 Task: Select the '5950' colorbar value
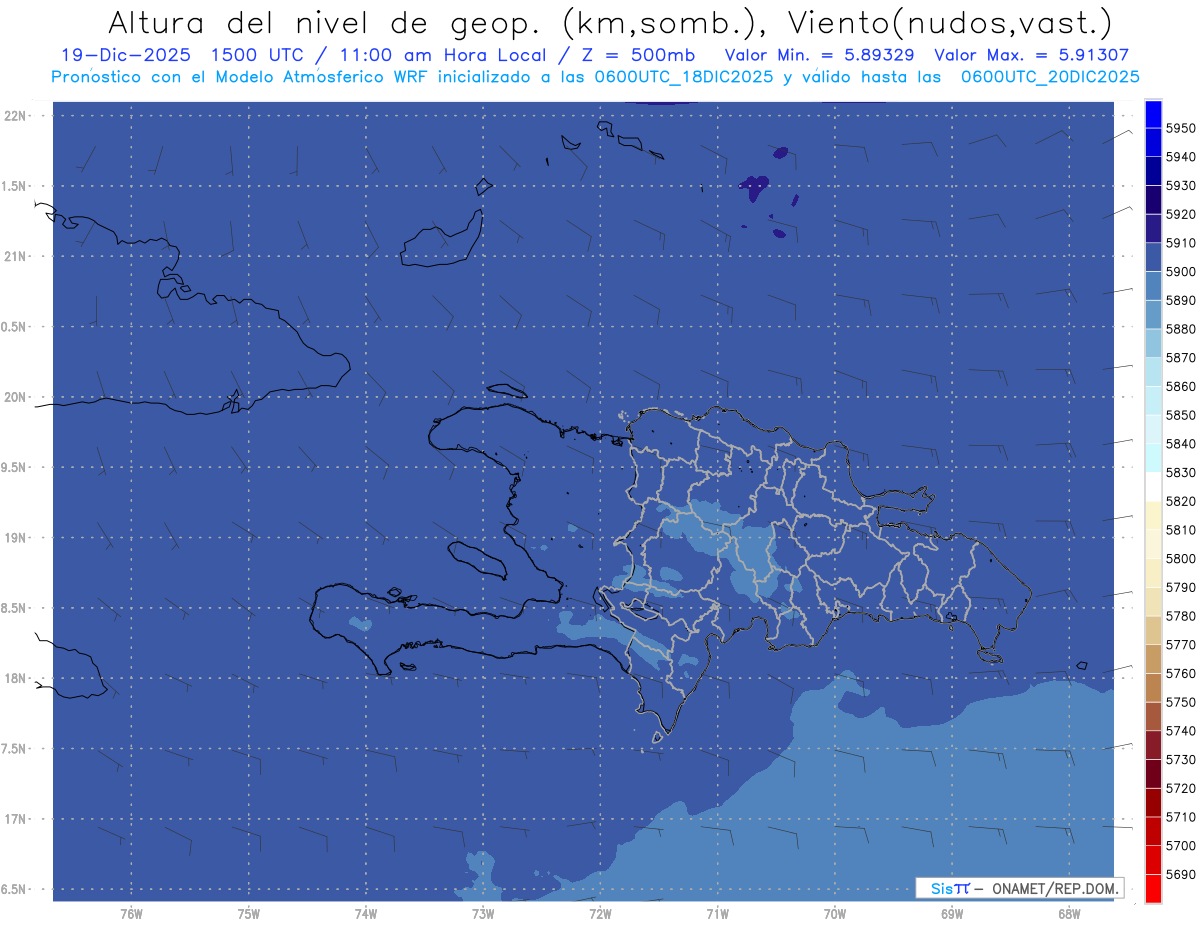(x=1180, y=128)
